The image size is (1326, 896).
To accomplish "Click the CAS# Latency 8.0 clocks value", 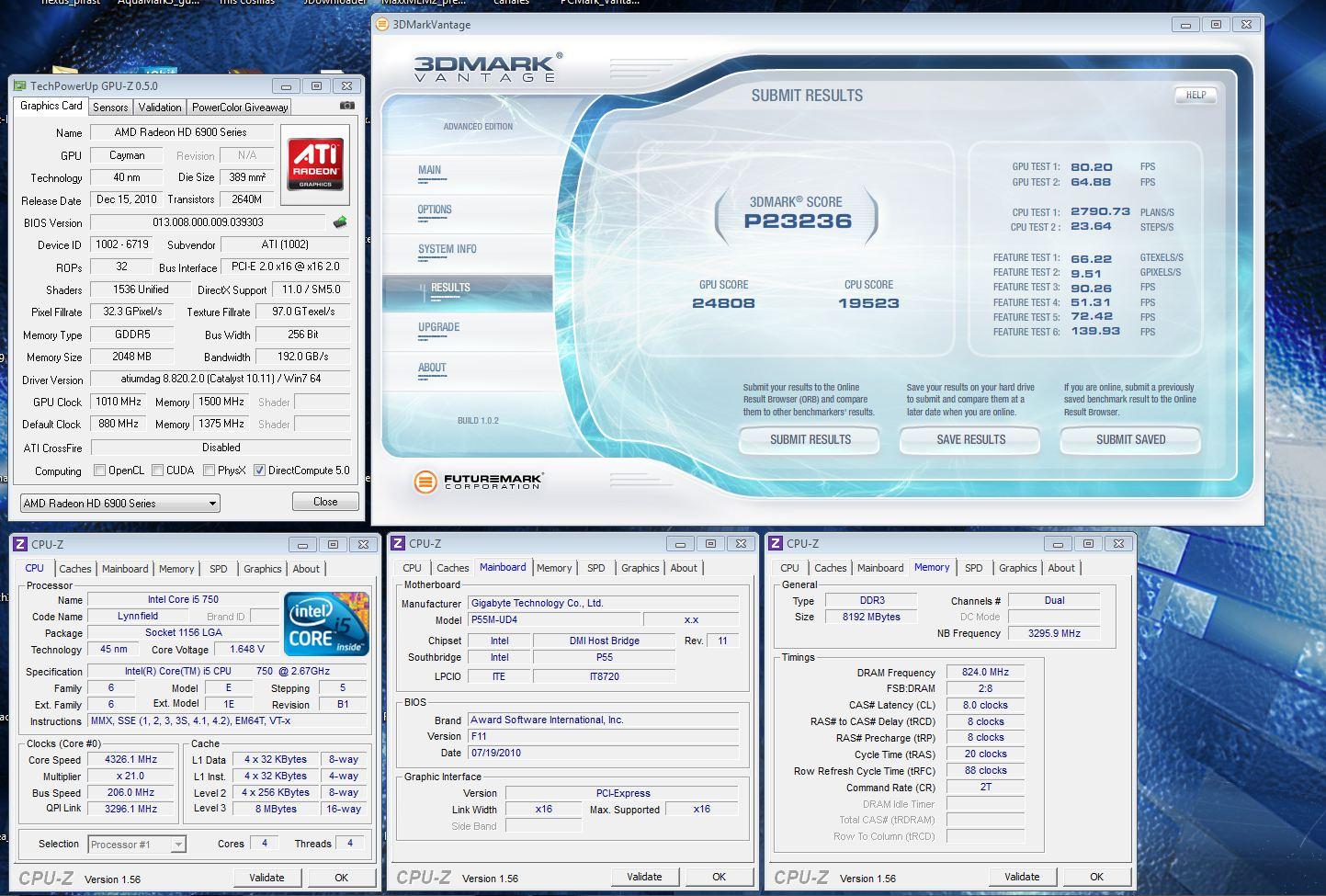I will [985, 706].
